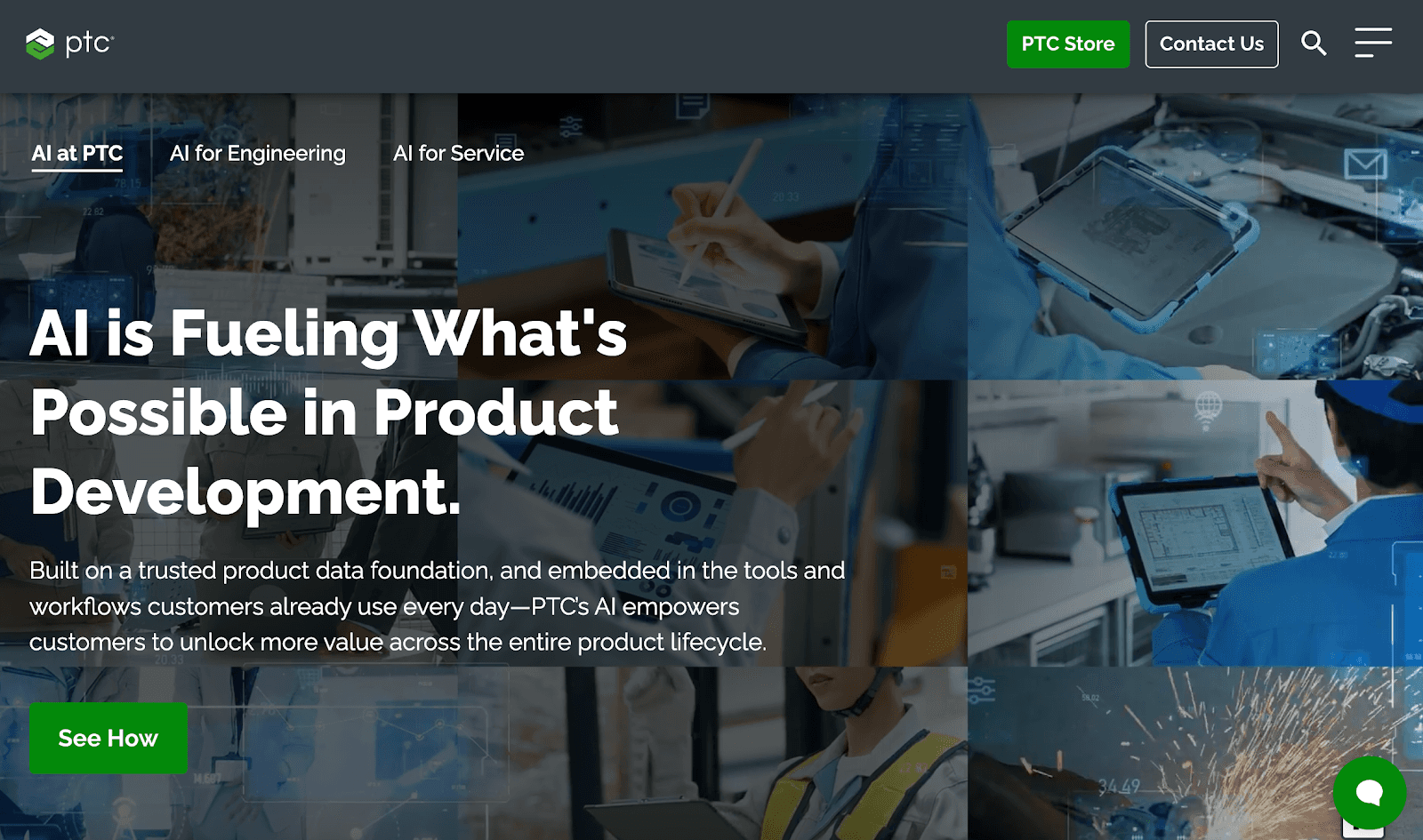Open the green chat bubble

click(x=1370, y=792)
